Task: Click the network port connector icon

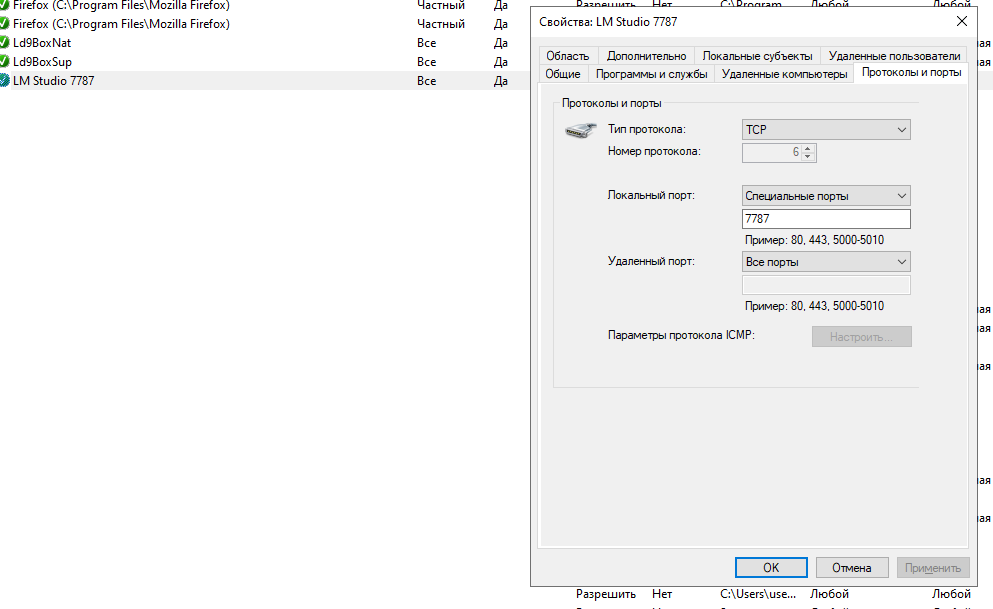Action: click(x=580, y=130)
